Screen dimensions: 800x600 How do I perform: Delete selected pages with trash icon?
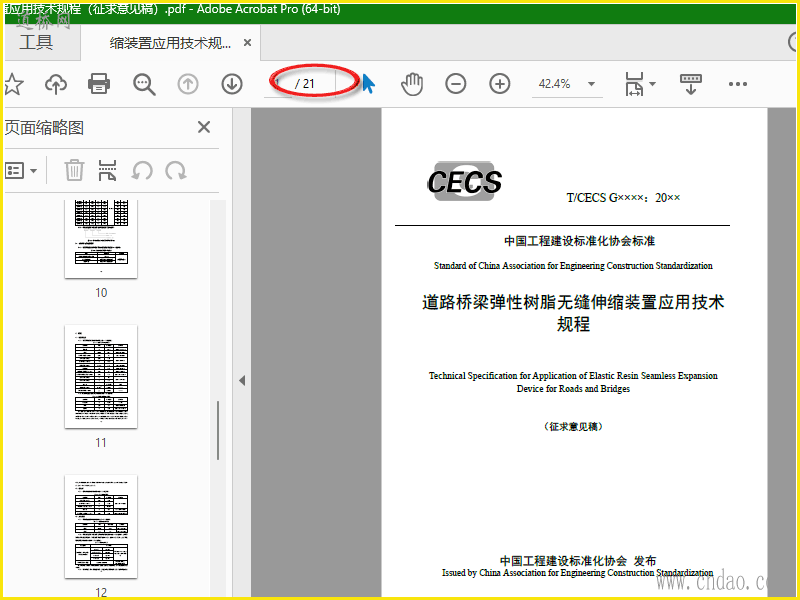[x=74, y=170]
